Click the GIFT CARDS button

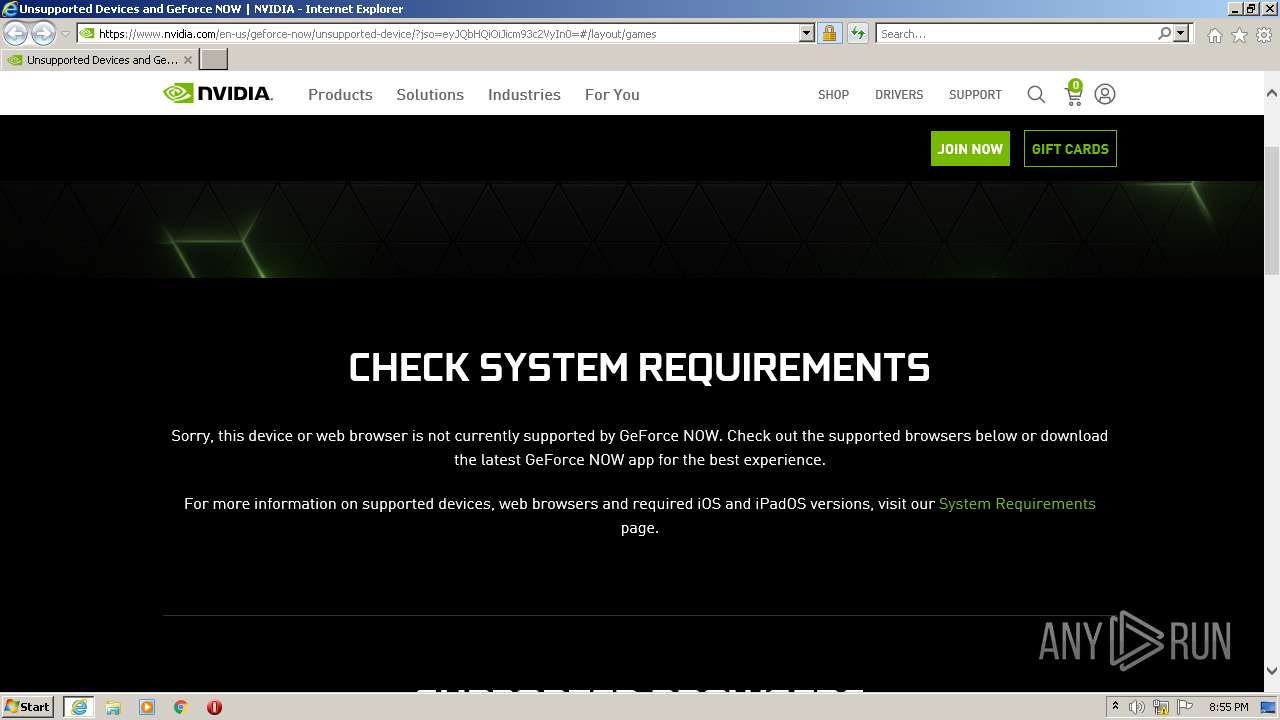[1070, 149]
